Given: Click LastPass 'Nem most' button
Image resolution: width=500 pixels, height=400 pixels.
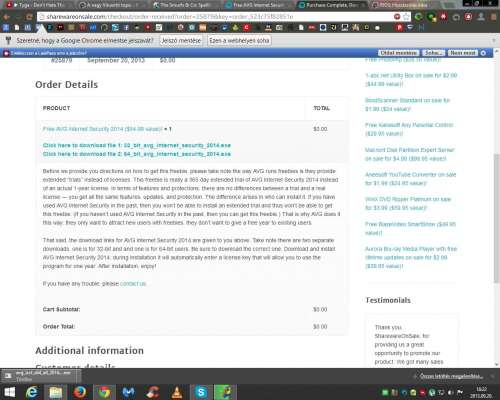Looking at the screenshot, I should pyautogui.click(x=463, y=53).
